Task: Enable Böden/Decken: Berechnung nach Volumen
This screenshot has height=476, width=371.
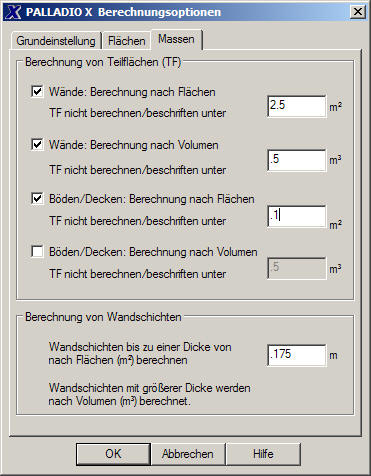Action: click(37, 251)
